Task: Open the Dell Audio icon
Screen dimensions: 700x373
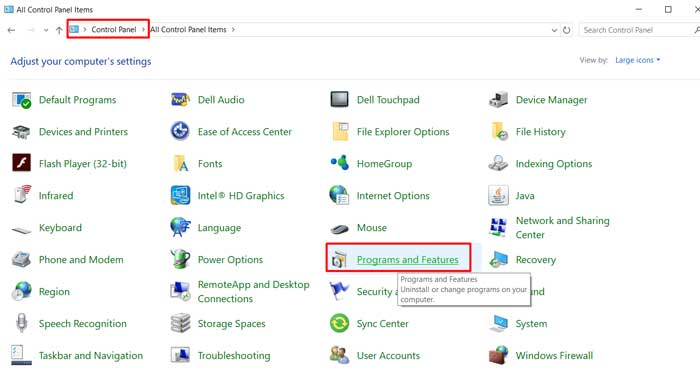Action: (180, 100)
